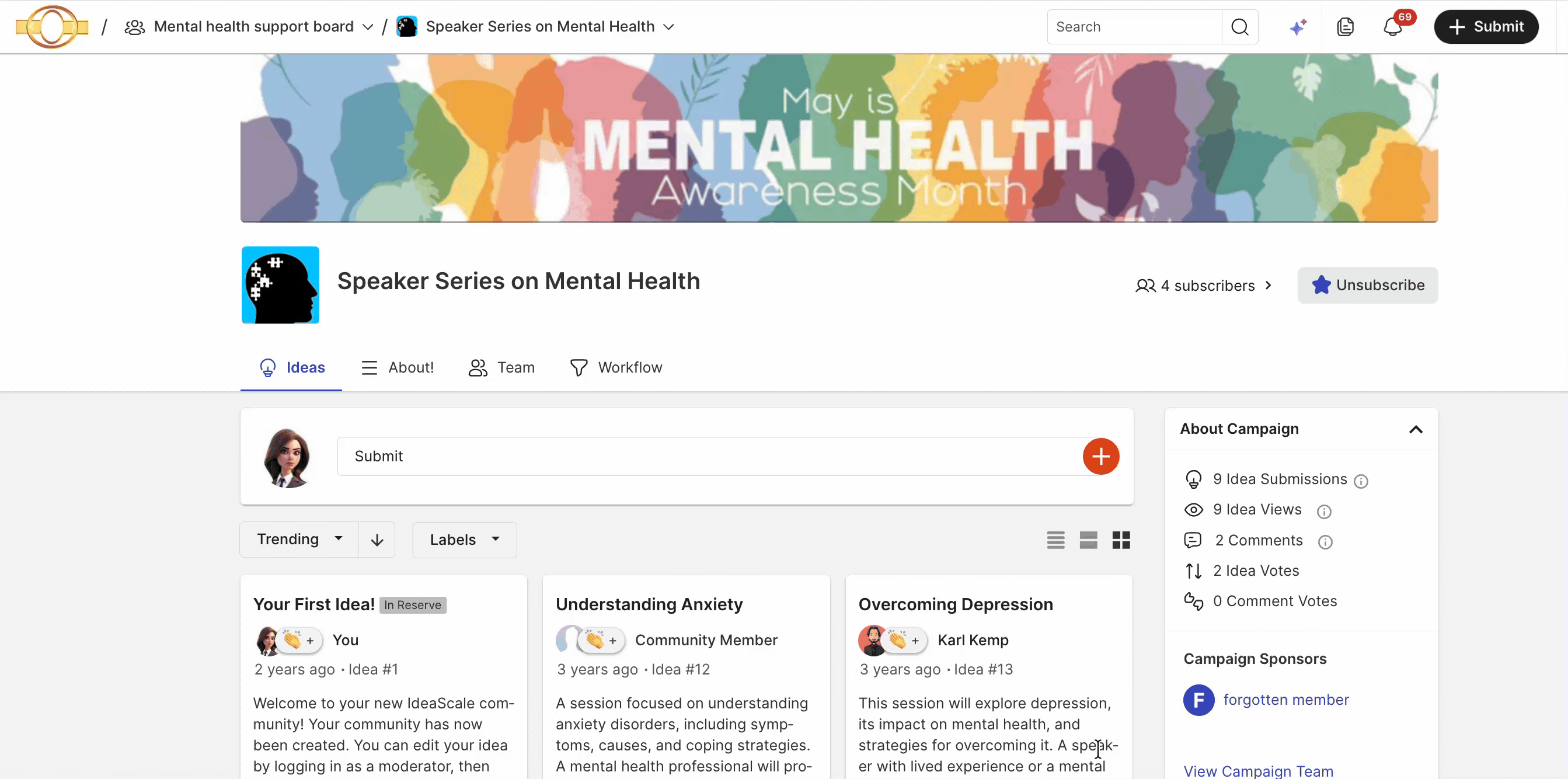Screen dimensions: 1568x779
Task: Select the grid view layout
Action: pyautogui.click(x=1121, y=540)
